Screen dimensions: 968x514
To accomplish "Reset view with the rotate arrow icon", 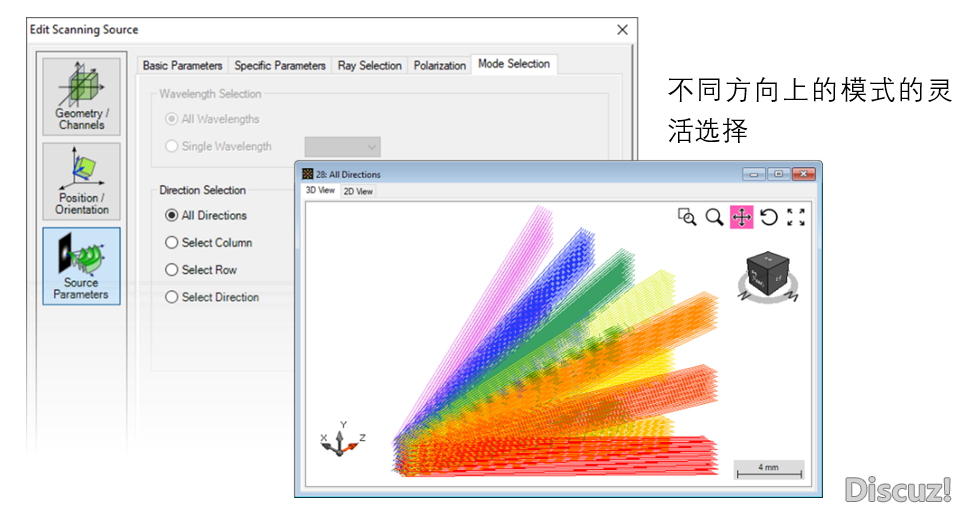I will pos(768,217).
